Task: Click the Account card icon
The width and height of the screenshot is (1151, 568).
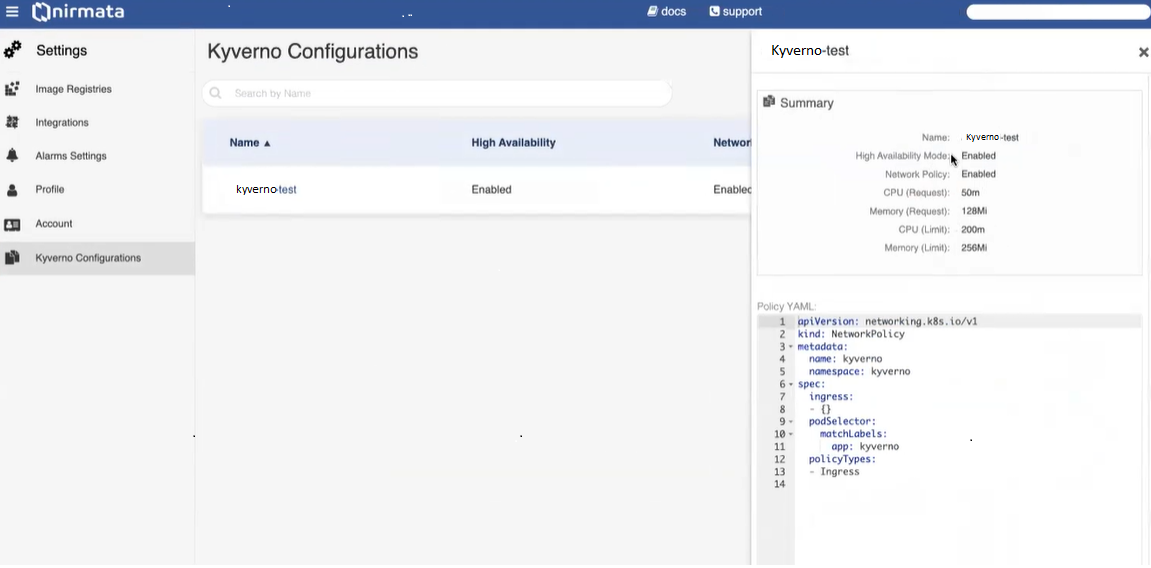Action: tap(12, 224)
